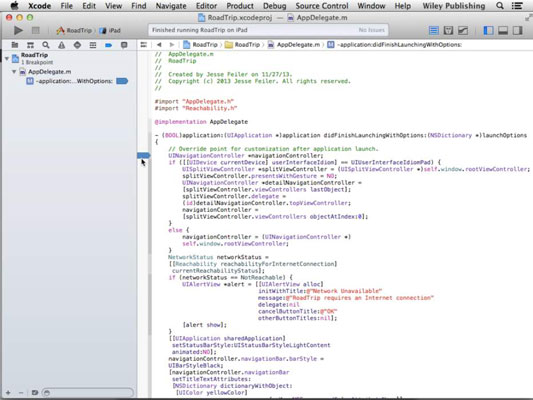Open the Find navigator
533x400 pixels.
(46, 45)
